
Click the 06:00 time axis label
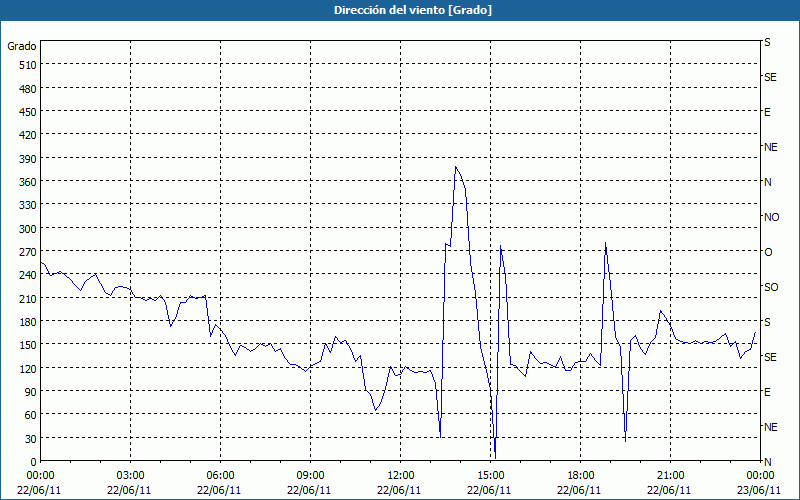pos(220,476)
